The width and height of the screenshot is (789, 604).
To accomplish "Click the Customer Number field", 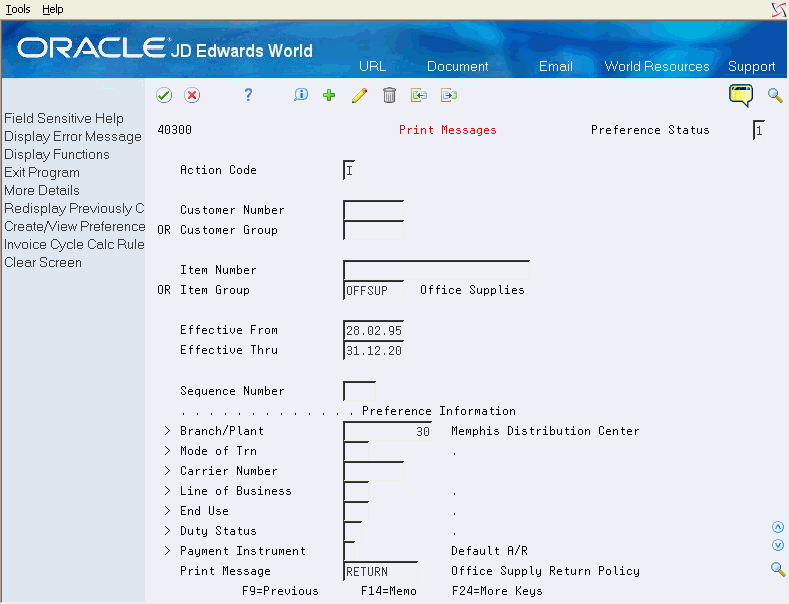I will [x=373, y=210].
